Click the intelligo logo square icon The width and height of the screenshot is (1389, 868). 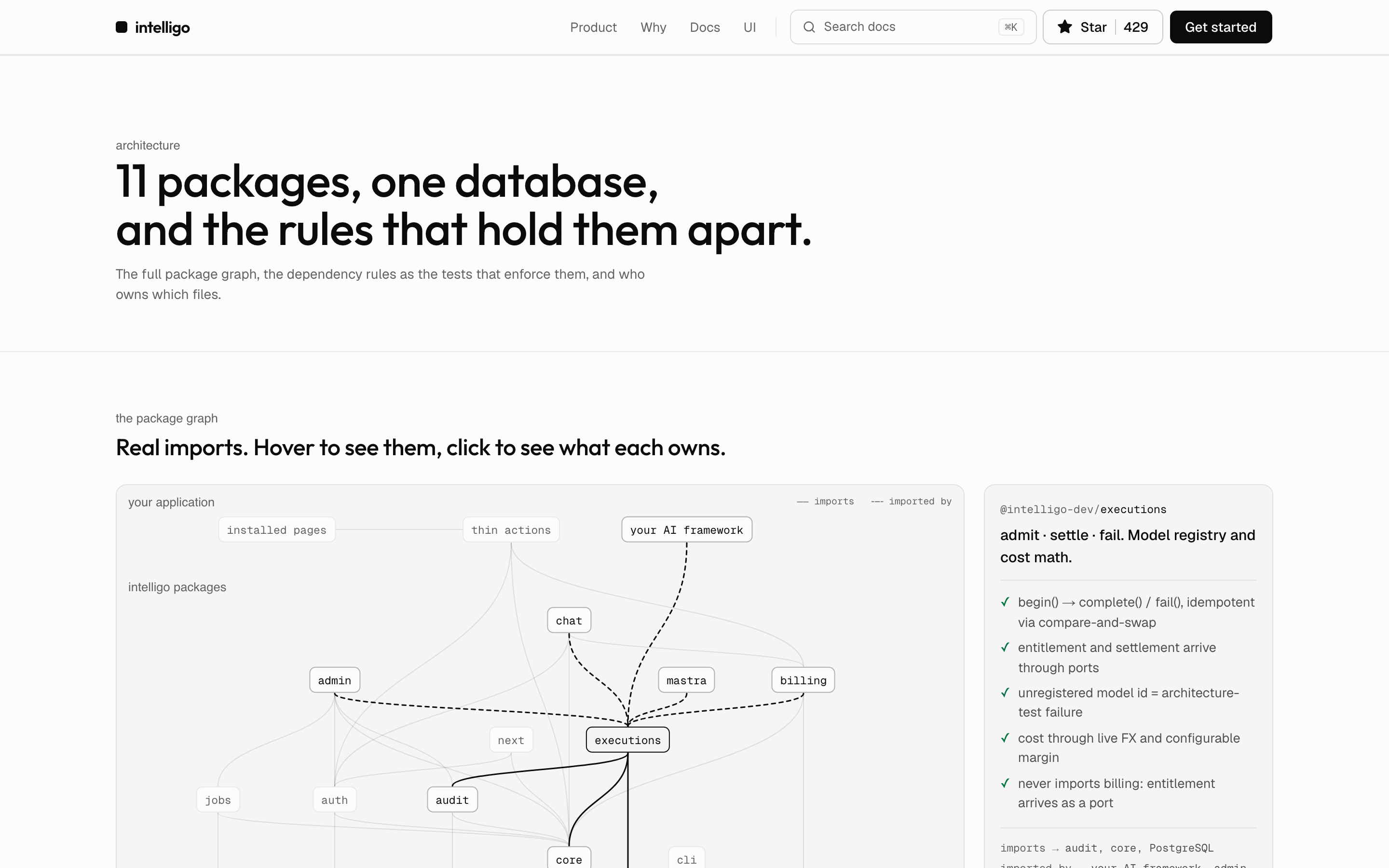coord(121,27)
